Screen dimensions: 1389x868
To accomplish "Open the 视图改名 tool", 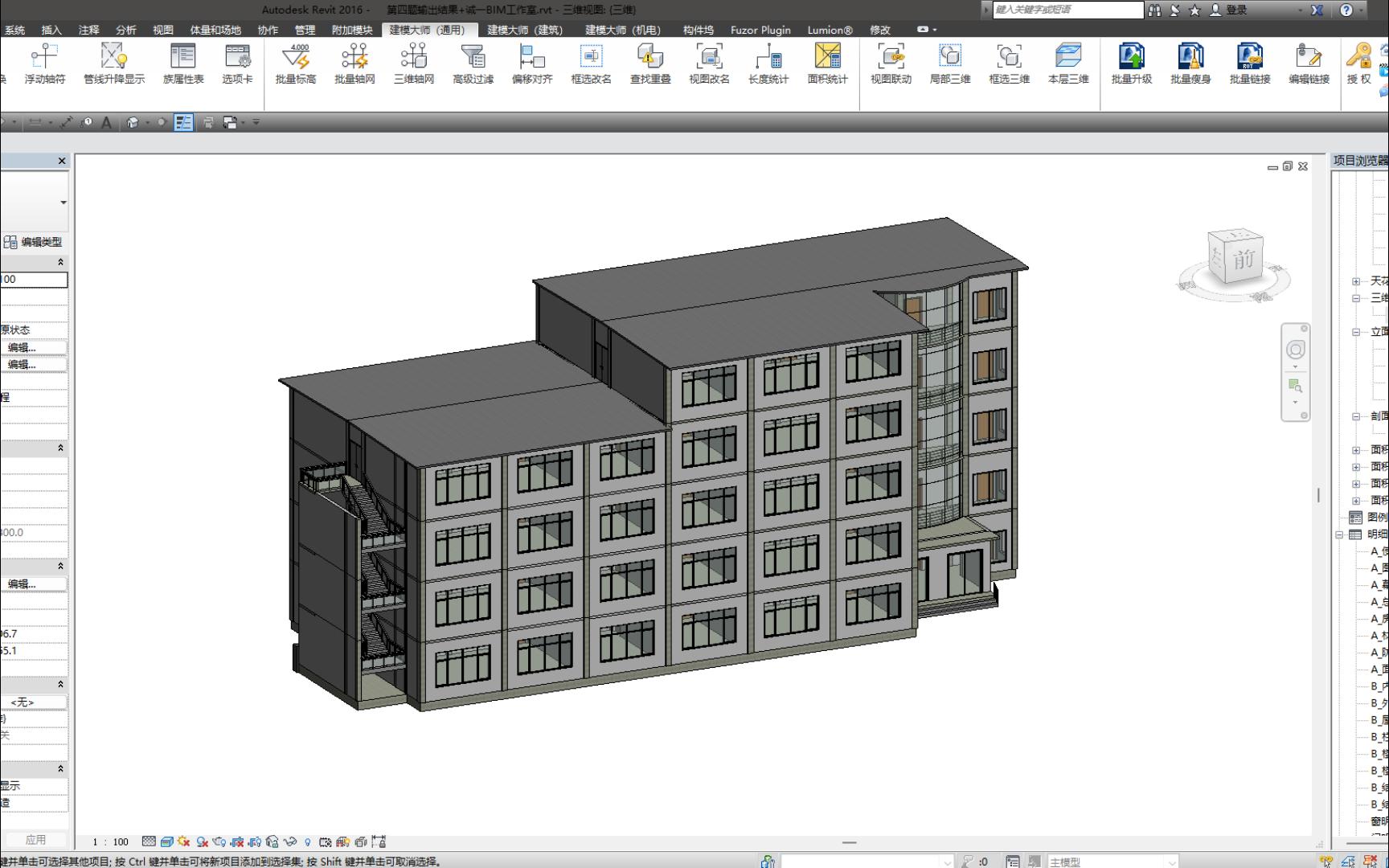I will pyautogui.click(x=709, y=63).
